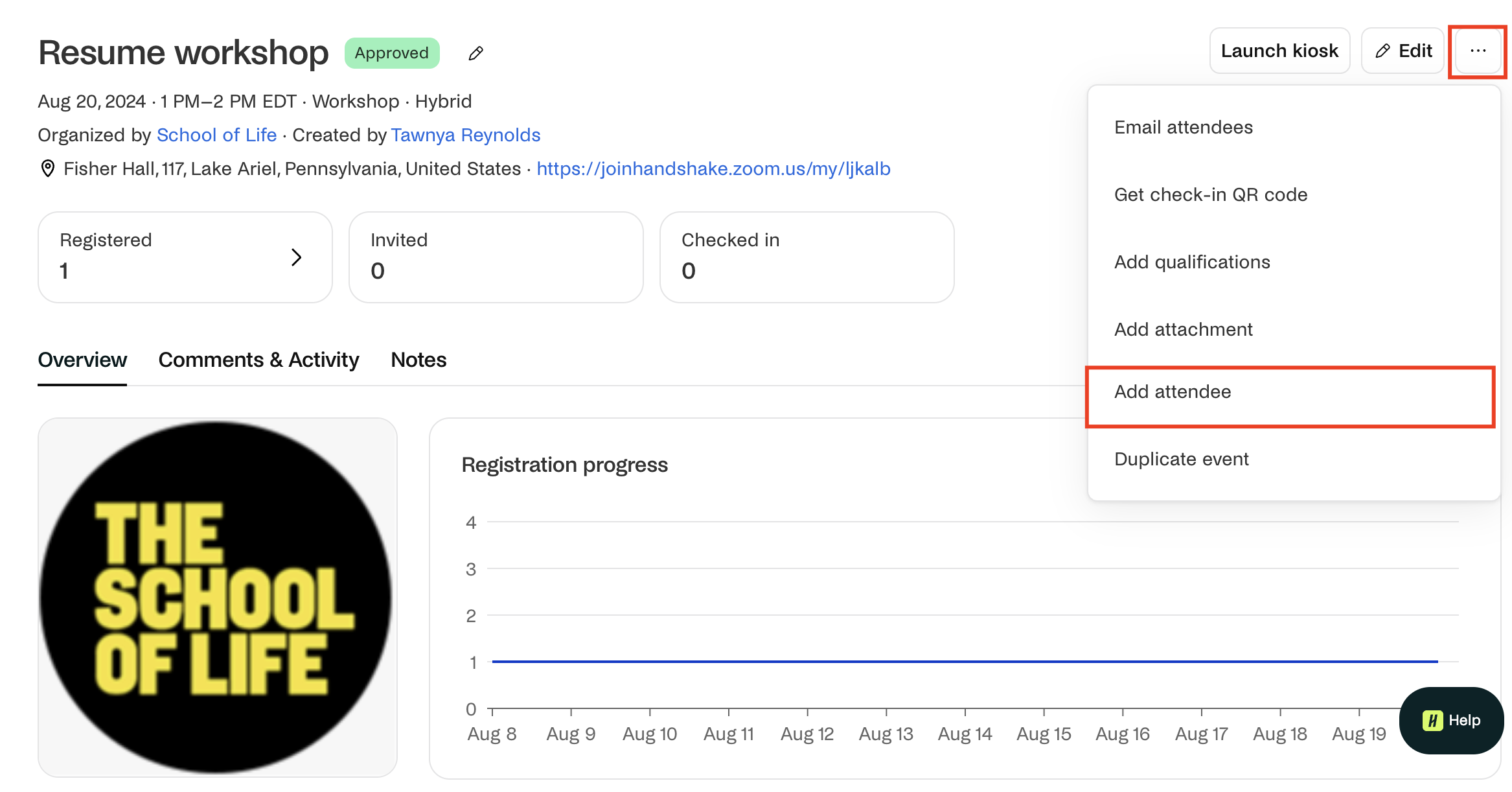The width and height of the screenshot is (1512, 792).
Task: Choose Add attachment from the menu
Action: pos(1294,329)
